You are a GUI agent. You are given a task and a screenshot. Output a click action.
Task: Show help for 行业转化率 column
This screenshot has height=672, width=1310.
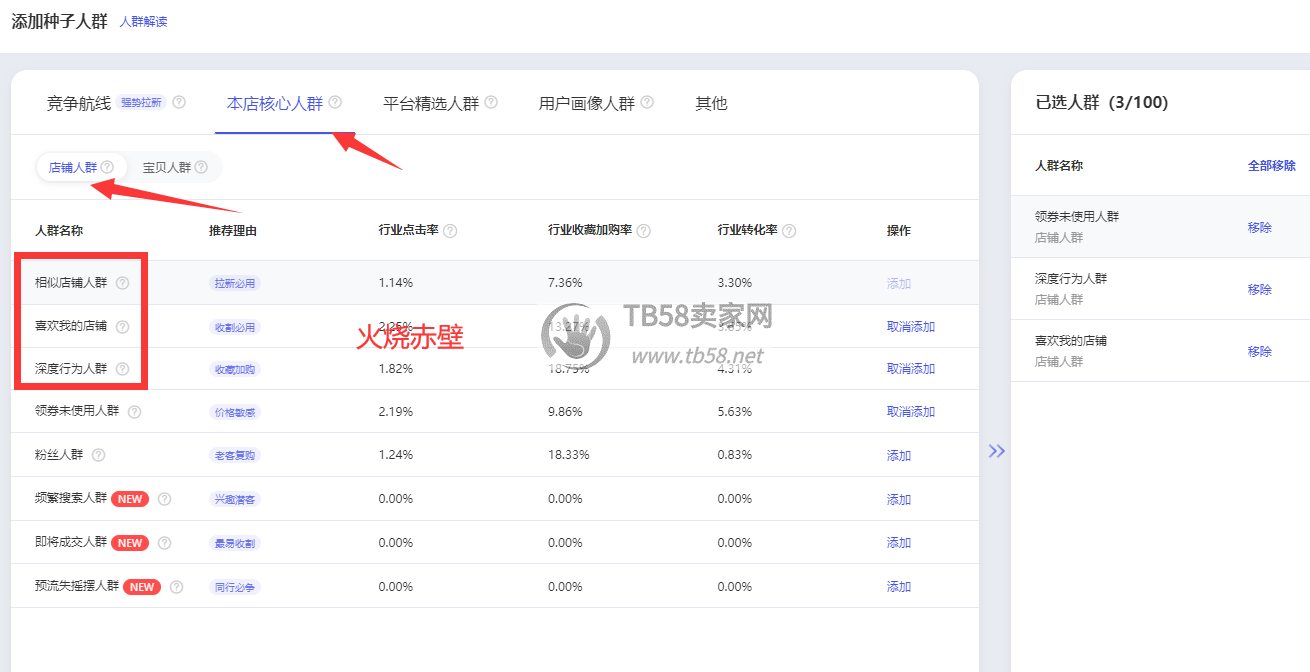point(789,231)
